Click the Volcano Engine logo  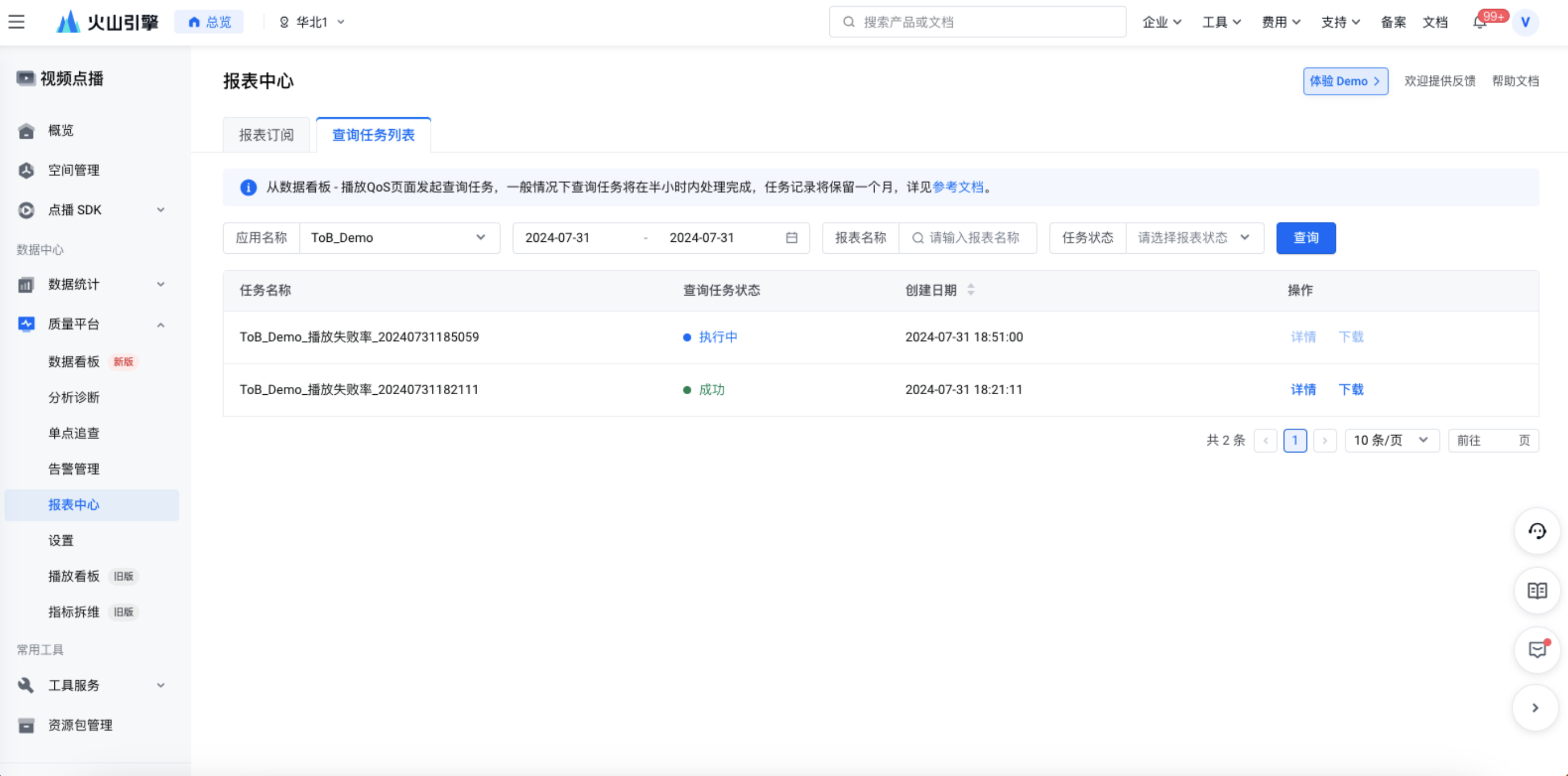107,22
